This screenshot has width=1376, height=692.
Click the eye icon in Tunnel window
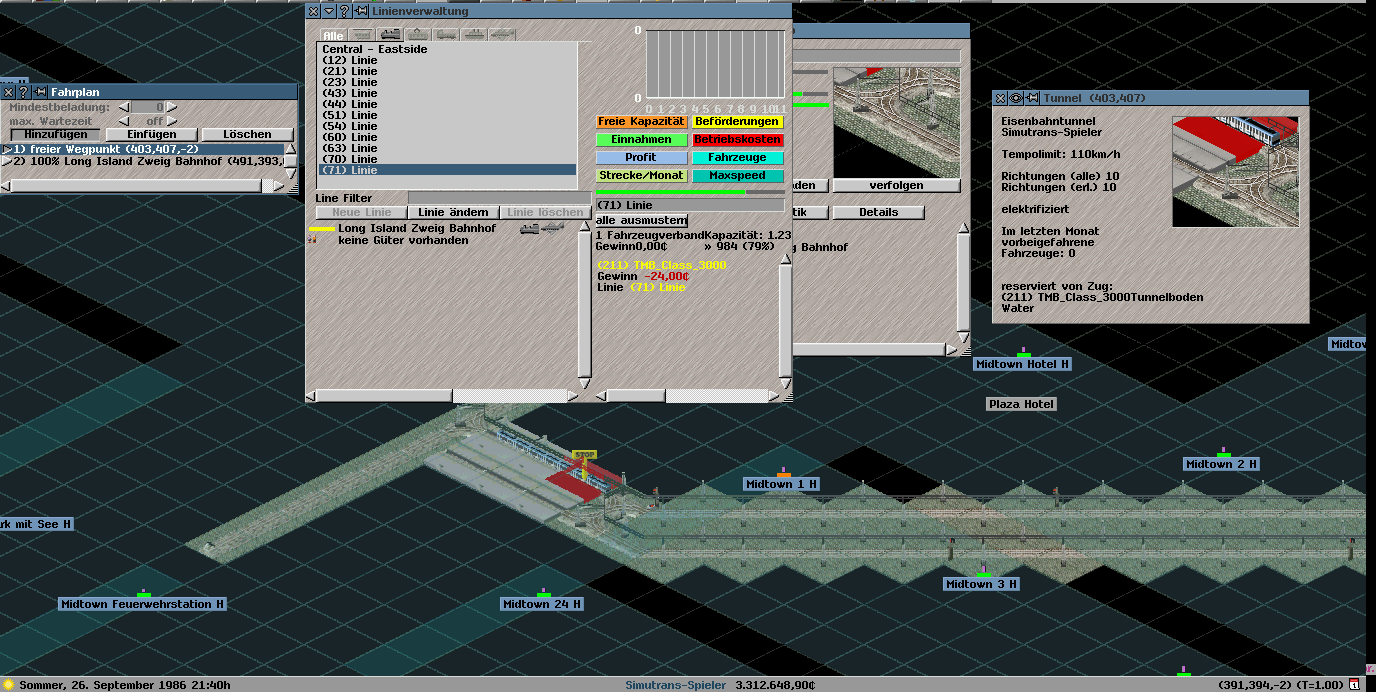click(x=1014, y=98)
